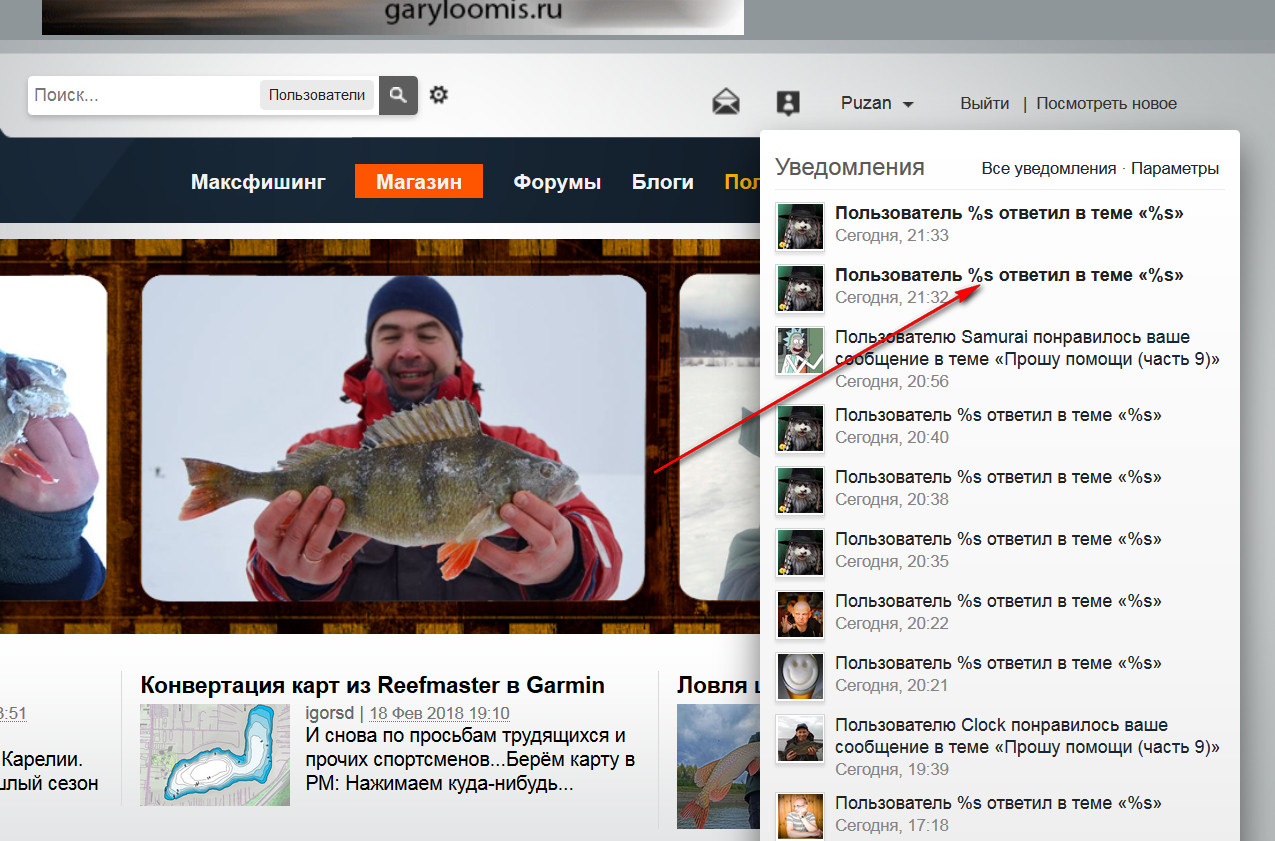
Task: Go to the Форумы section
Action: (557, 182)
